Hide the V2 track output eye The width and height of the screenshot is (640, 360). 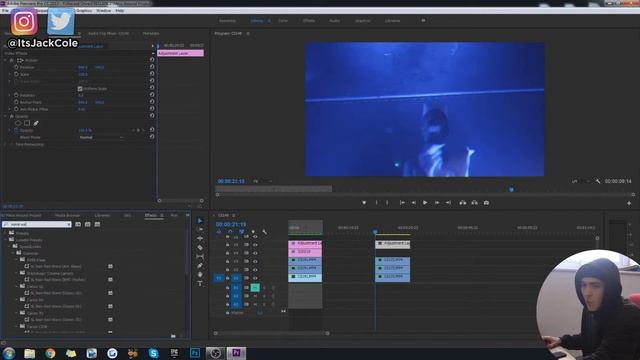[255, 269]
